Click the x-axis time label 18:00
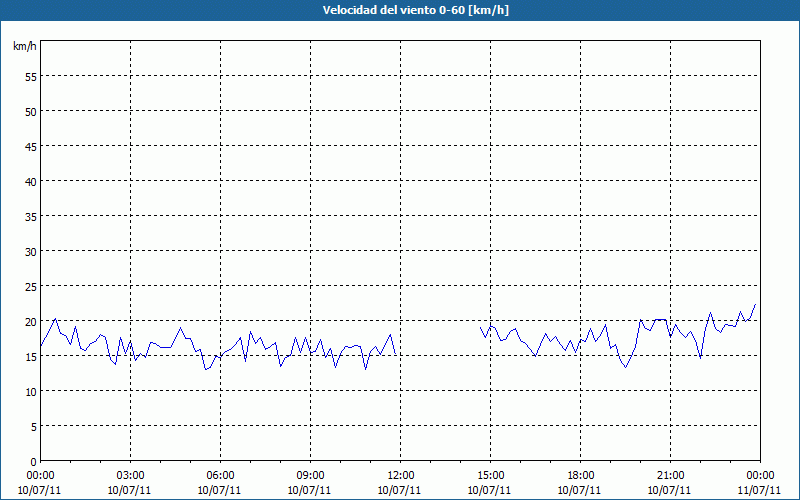 [x=581, y=476]
